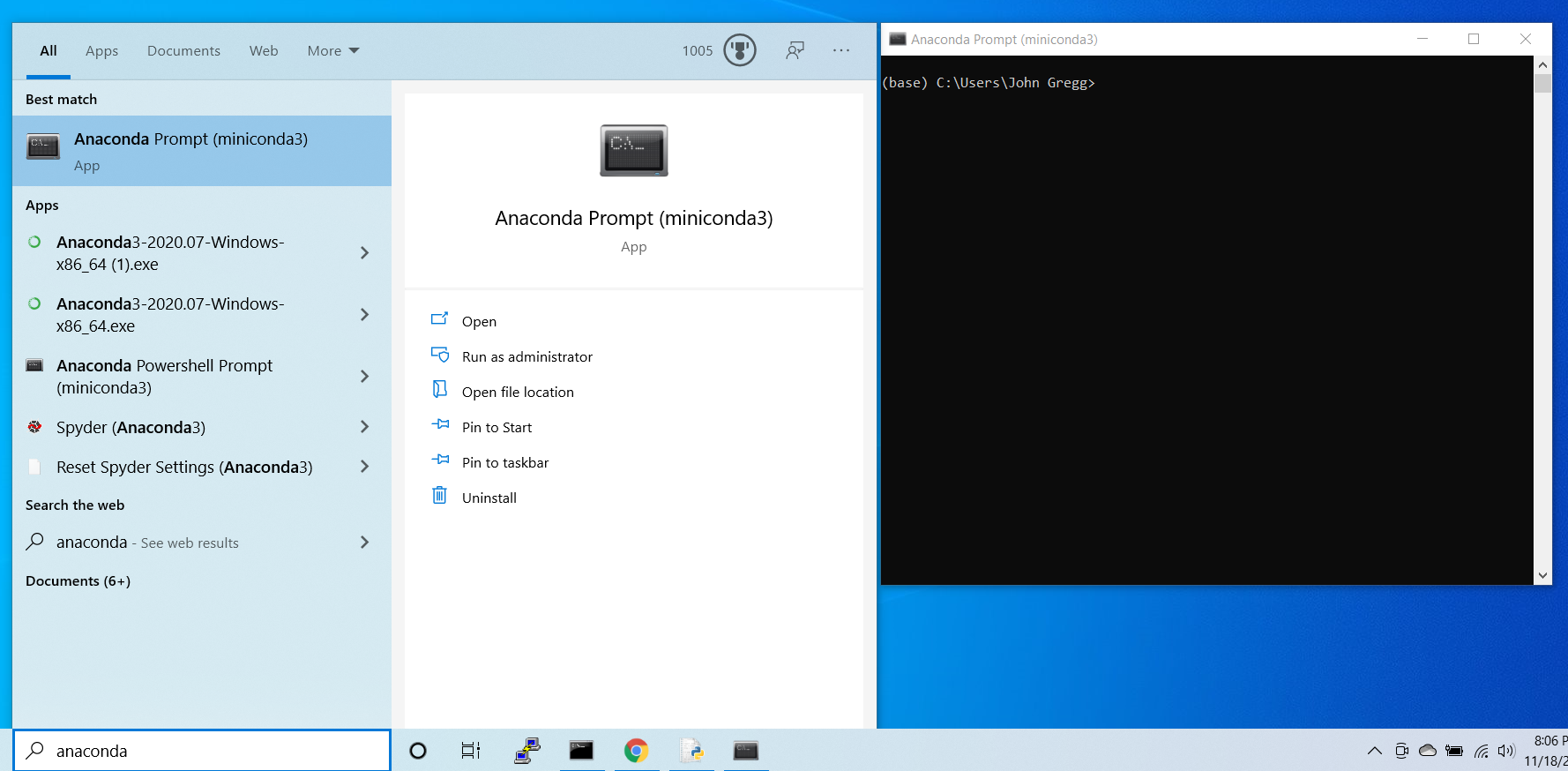Click the Pin to taskbar pin icon
Viewport: 1568px width, 771px height.
tap(440, 460)
